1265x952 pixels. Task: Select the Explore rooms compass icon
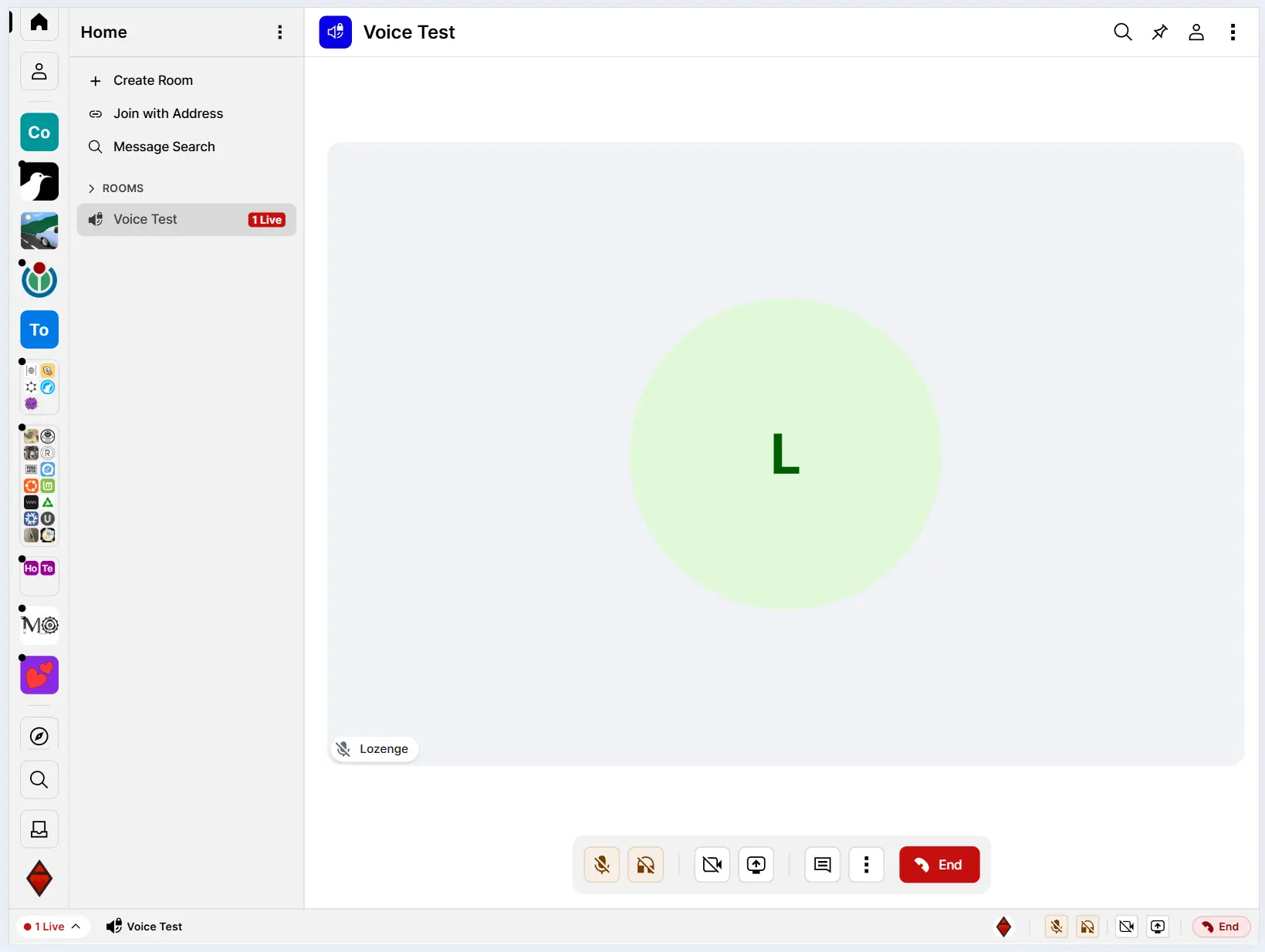click(38, 736)
